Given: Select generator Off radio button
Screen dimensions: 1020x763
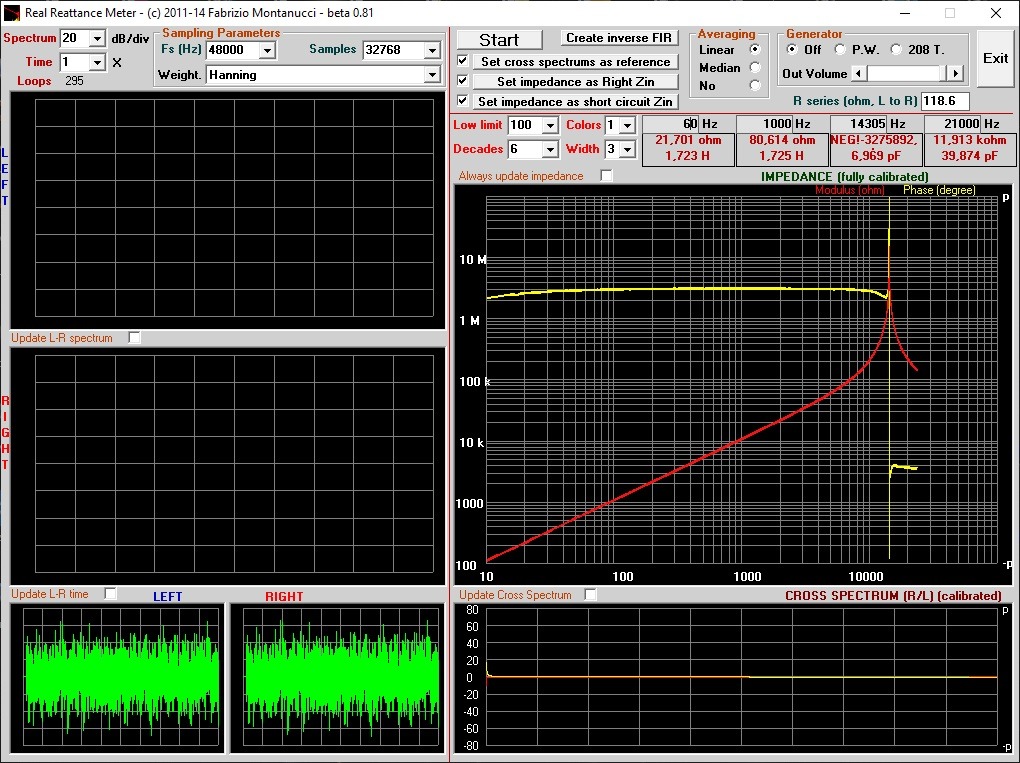Looking at the screenshot, I should point(792,49).
